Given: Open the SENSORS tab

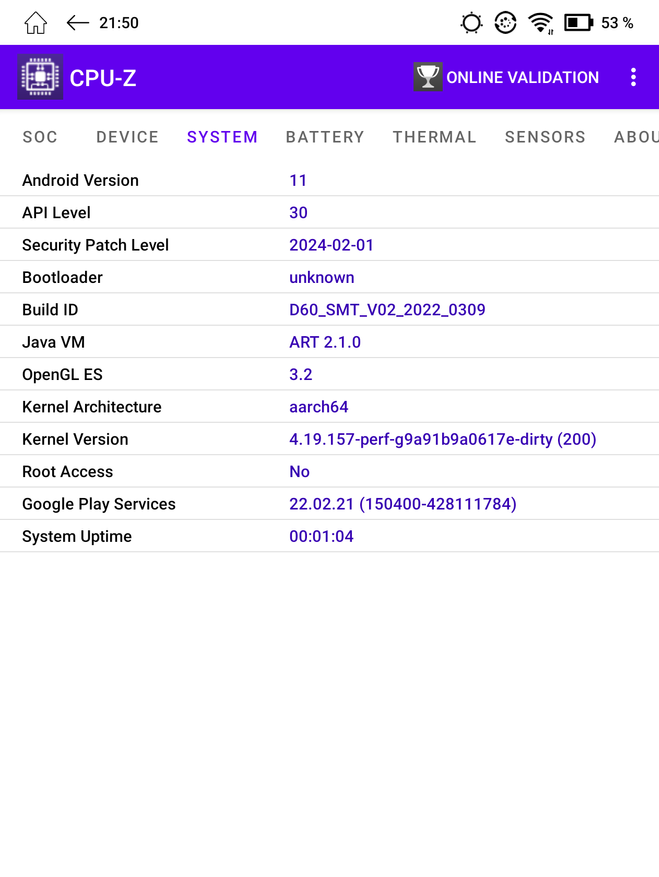Looking at the screenshot, I should (545, 137).
